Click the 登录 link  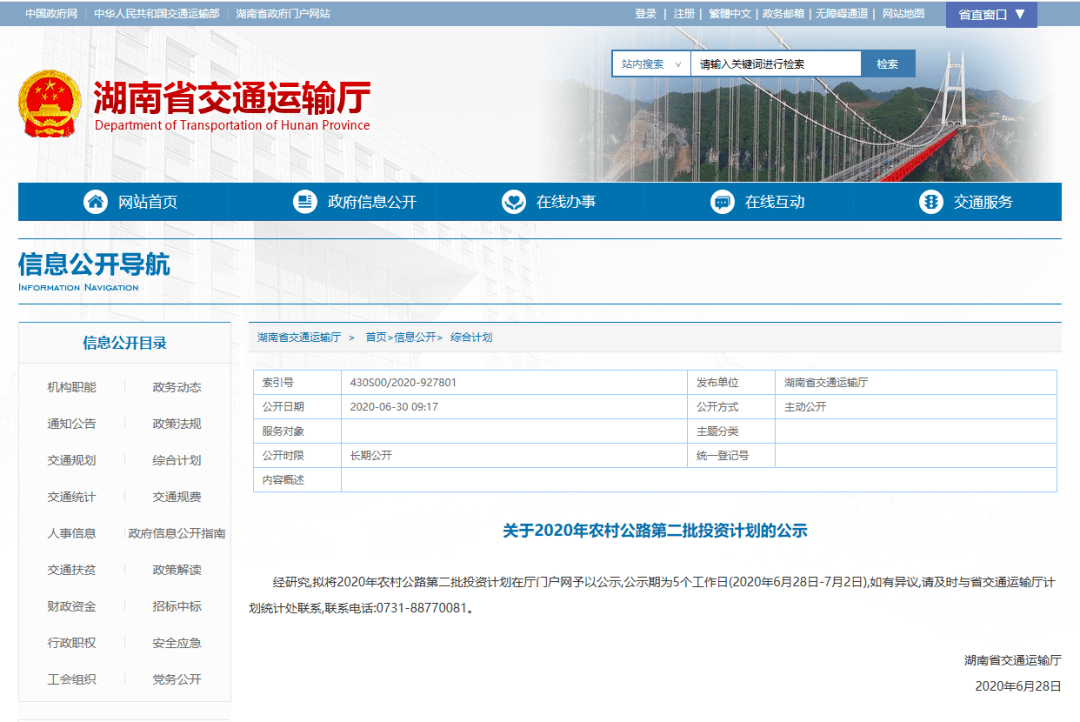pyautogui.click(x=646, y=14)
